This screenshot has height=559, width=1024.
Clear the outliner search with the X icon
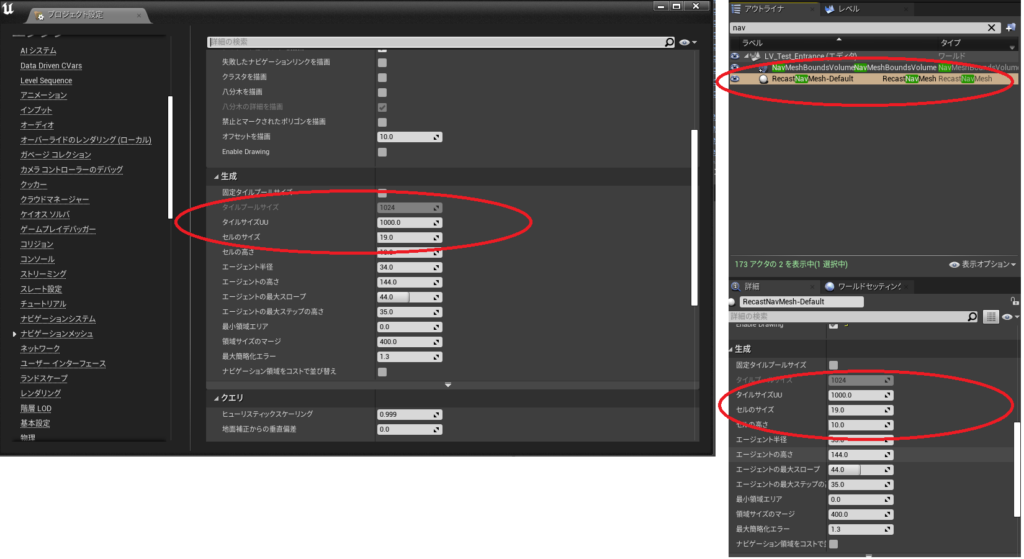tap(992, 28)
